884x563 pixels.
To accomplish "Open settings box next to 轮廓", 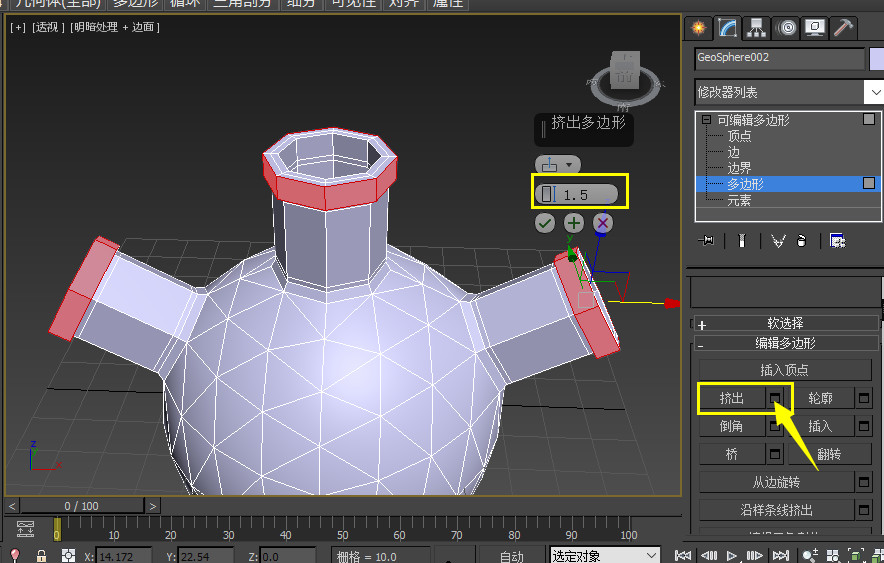I will click(864, 398).
